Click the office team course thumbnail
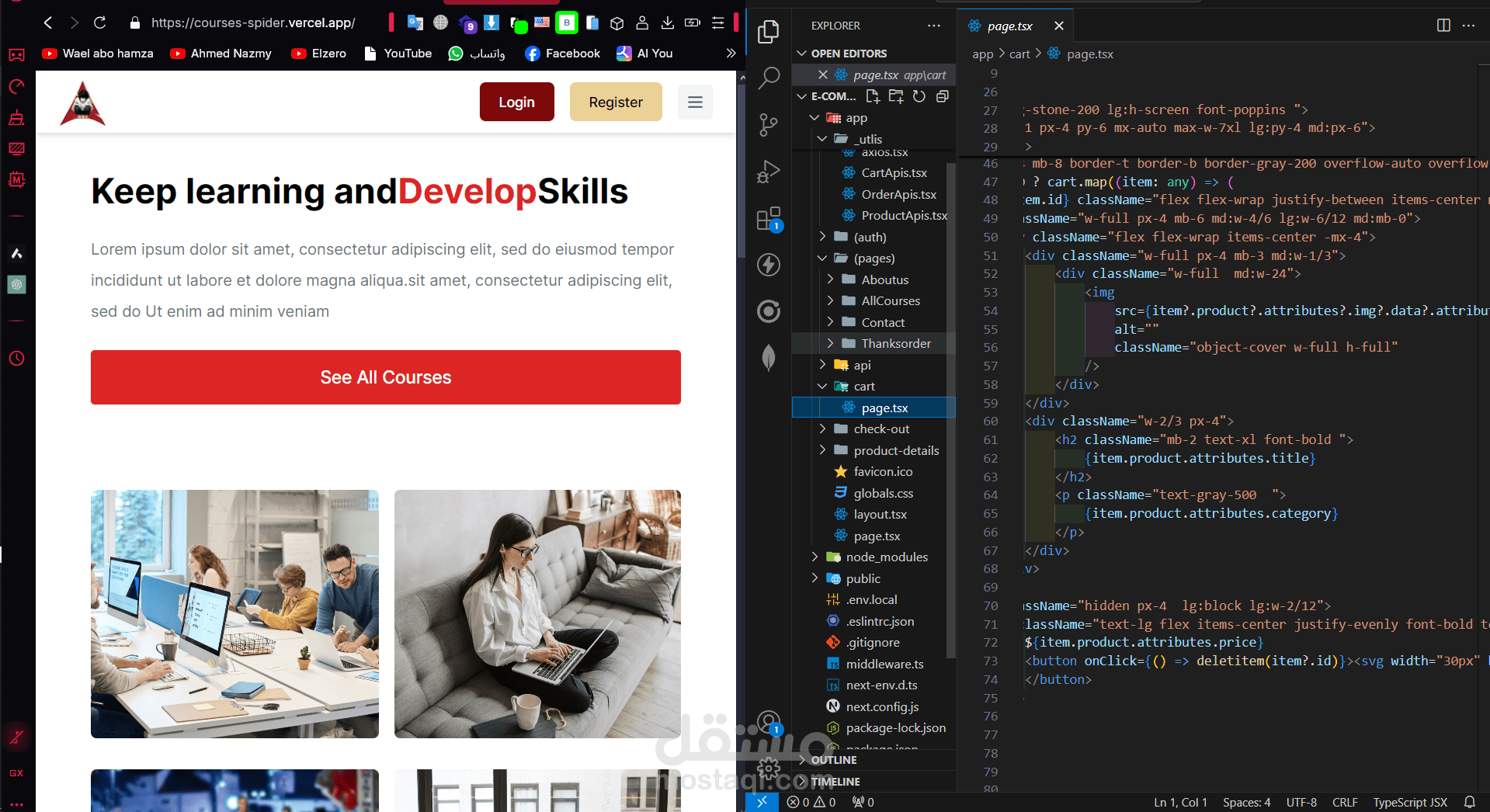The height and width of the screenshot is (812, 1490). pos(234,614)
